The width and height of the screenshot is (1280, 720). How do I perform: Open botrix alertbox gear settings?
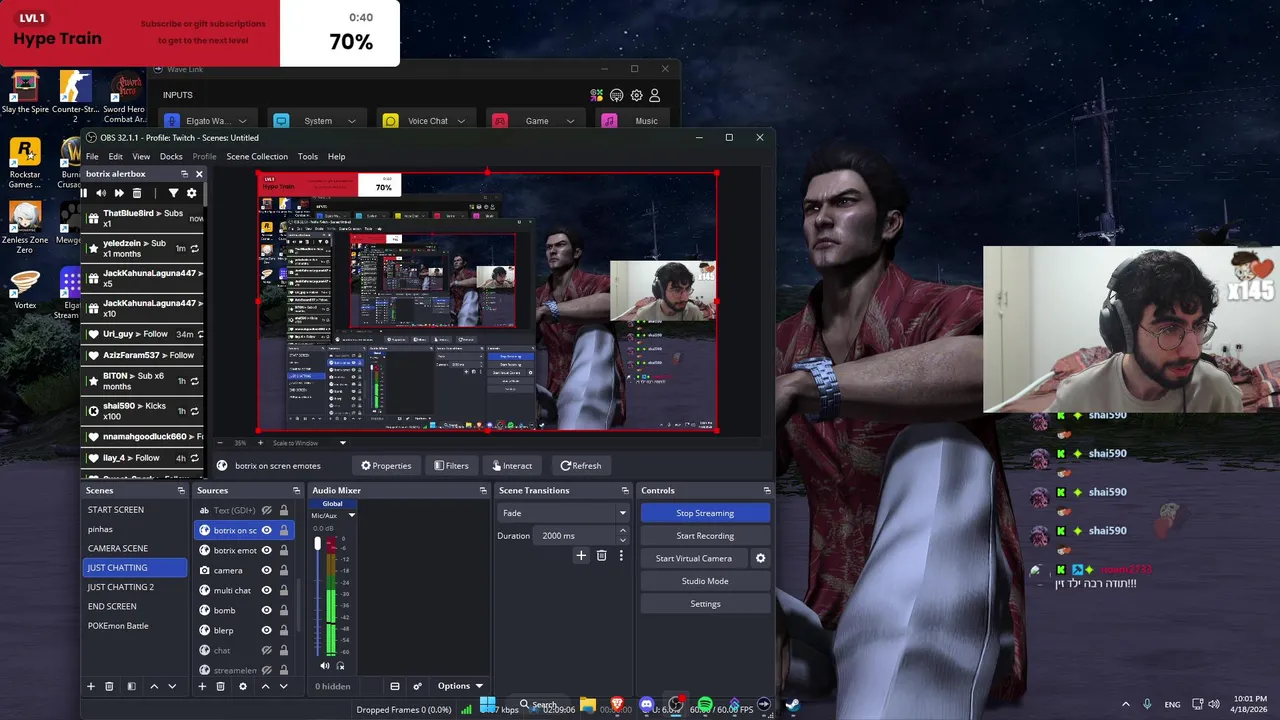pyautogui.click(x=191, y=193)
